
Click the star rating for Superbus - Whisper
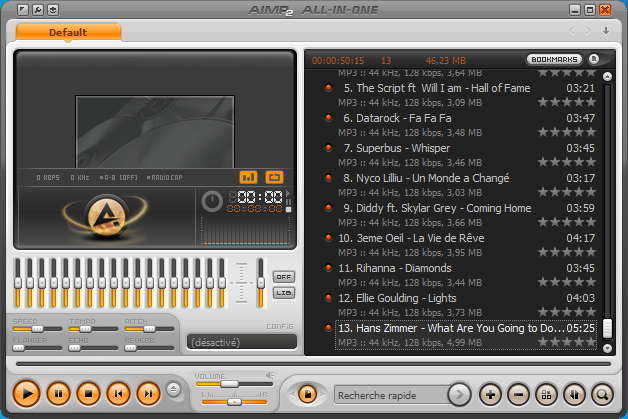coord(567,162)
